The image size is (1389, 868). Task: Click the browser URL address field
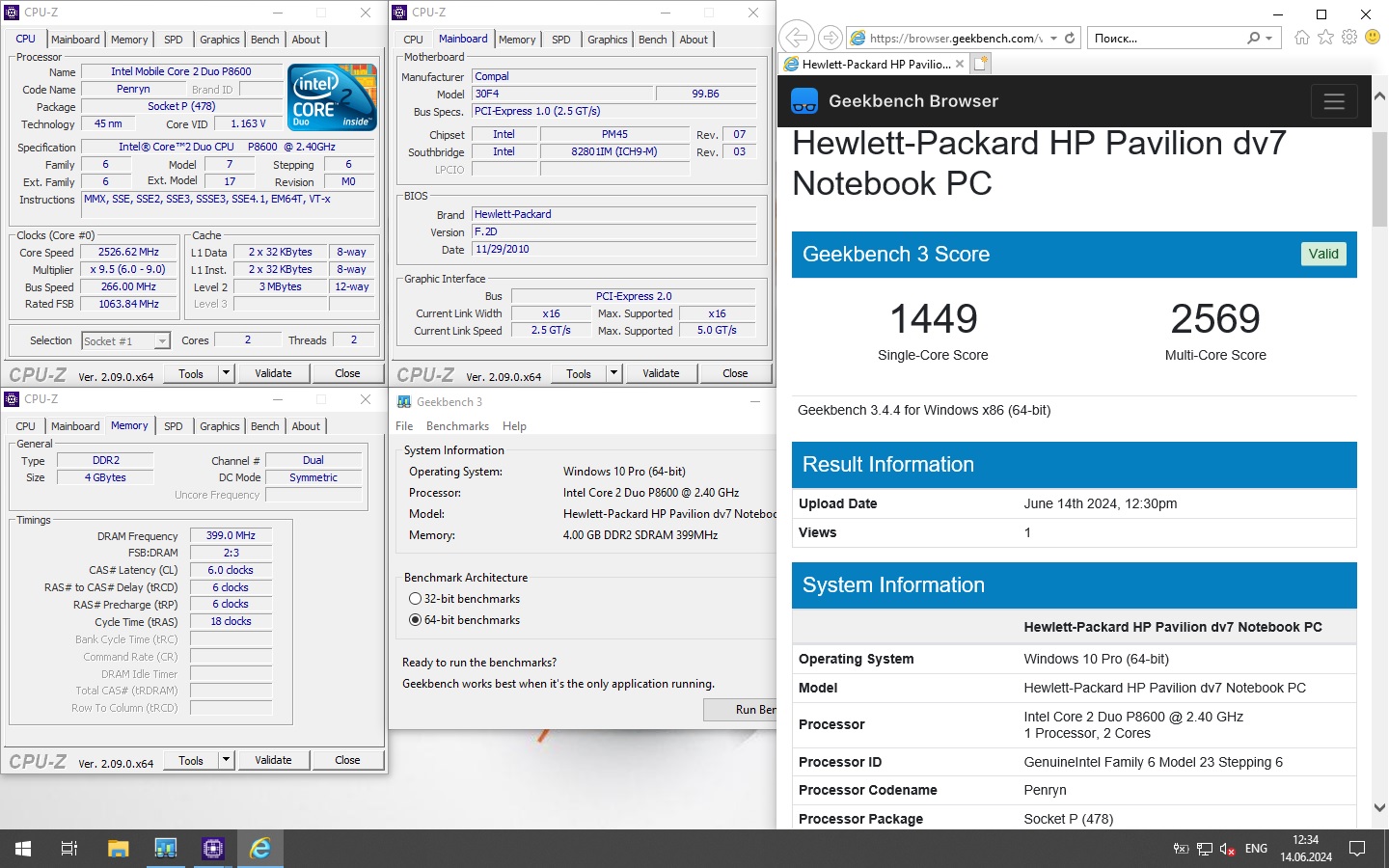(956, 38)
